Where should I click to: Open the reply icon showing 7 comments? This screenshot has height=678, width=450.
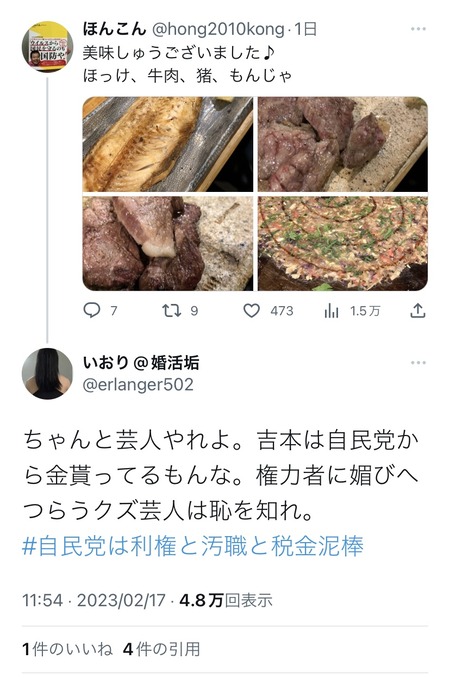pyautogui.click(x=92, y=310)
